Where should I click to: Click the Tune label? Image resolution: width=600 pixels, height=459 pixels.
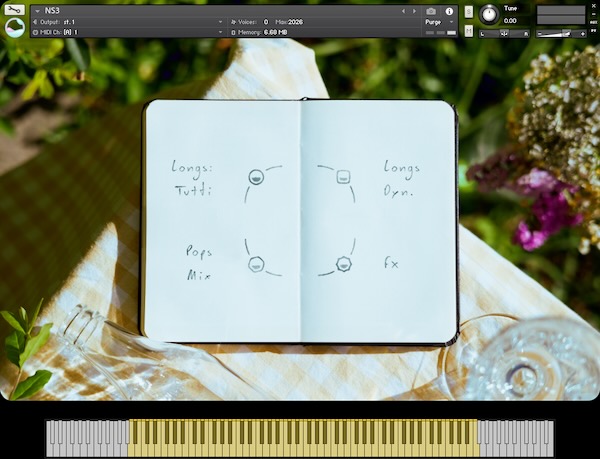(x=510, y=8)
